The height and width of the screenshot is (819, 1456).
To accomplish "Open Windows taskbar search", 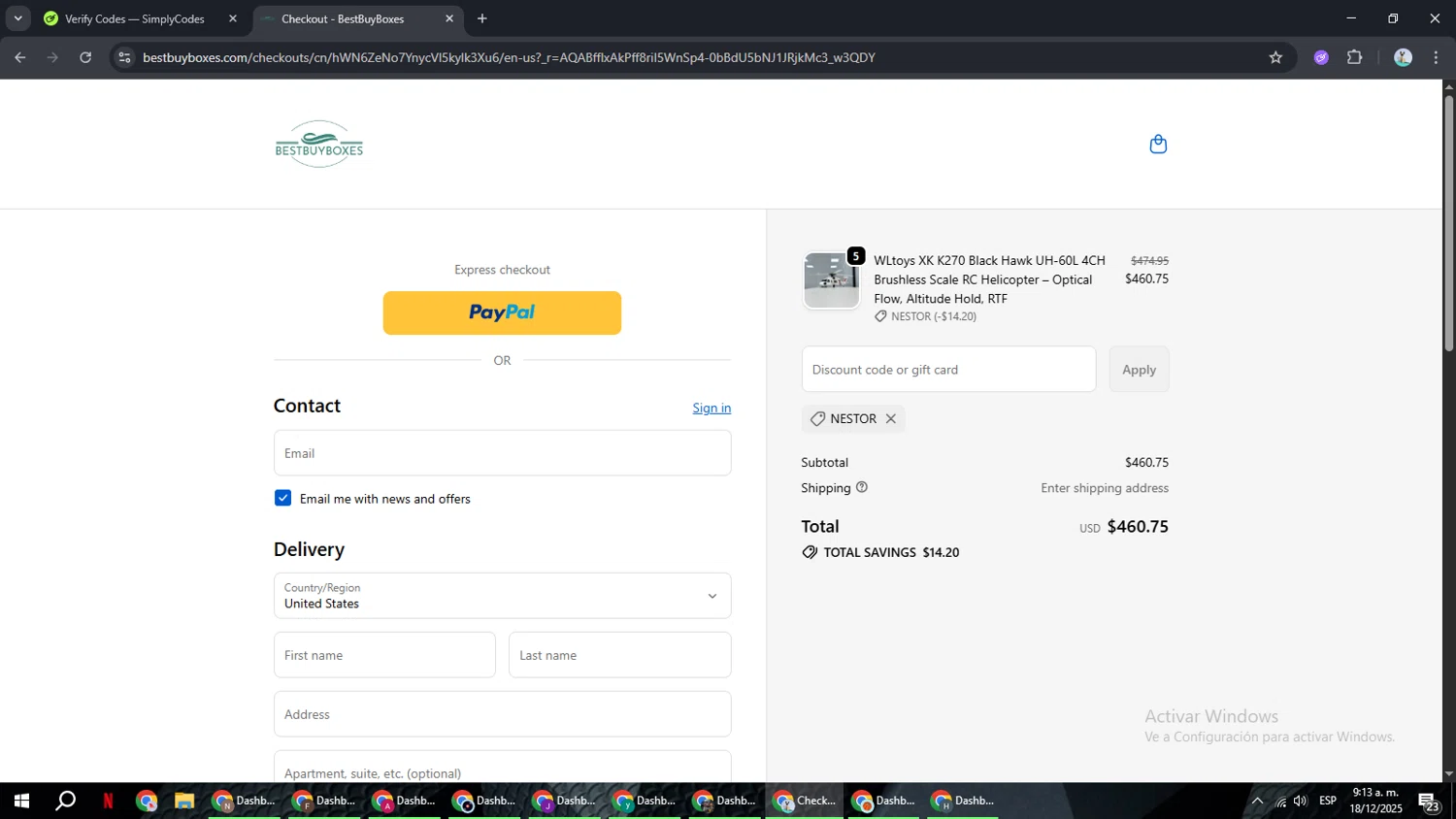I will tap(65, 801).
